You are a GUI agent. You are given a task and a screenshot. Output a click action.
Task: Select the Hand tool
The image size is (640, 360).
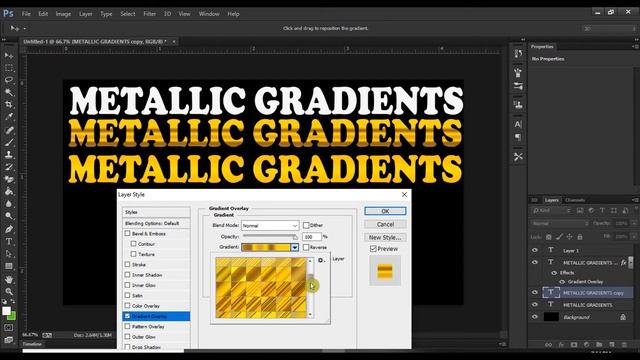coord(9,280)
